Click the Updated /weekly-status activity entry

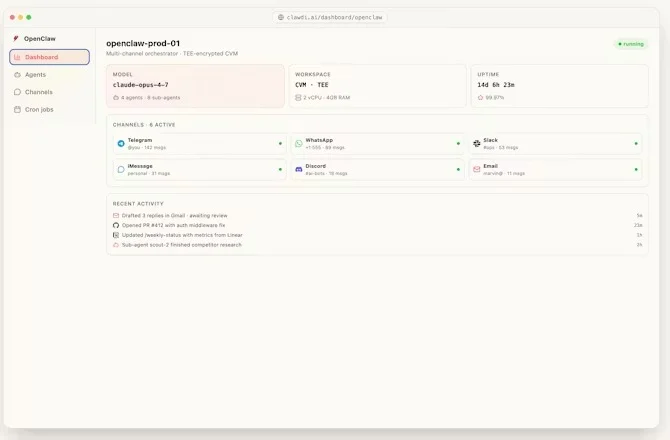tap(182, 235)
